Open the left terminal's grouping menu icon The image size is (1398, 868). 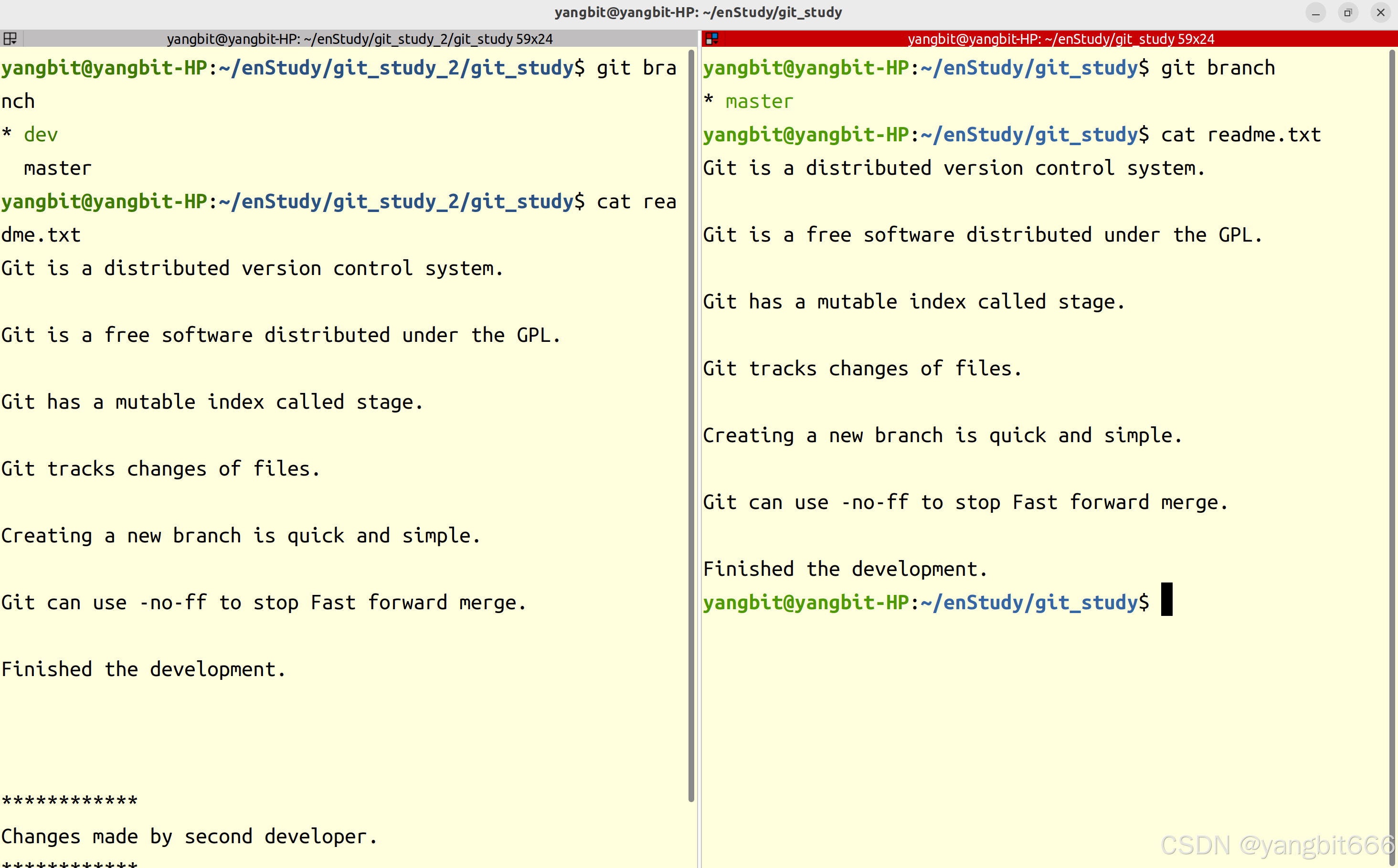point(11,39)
